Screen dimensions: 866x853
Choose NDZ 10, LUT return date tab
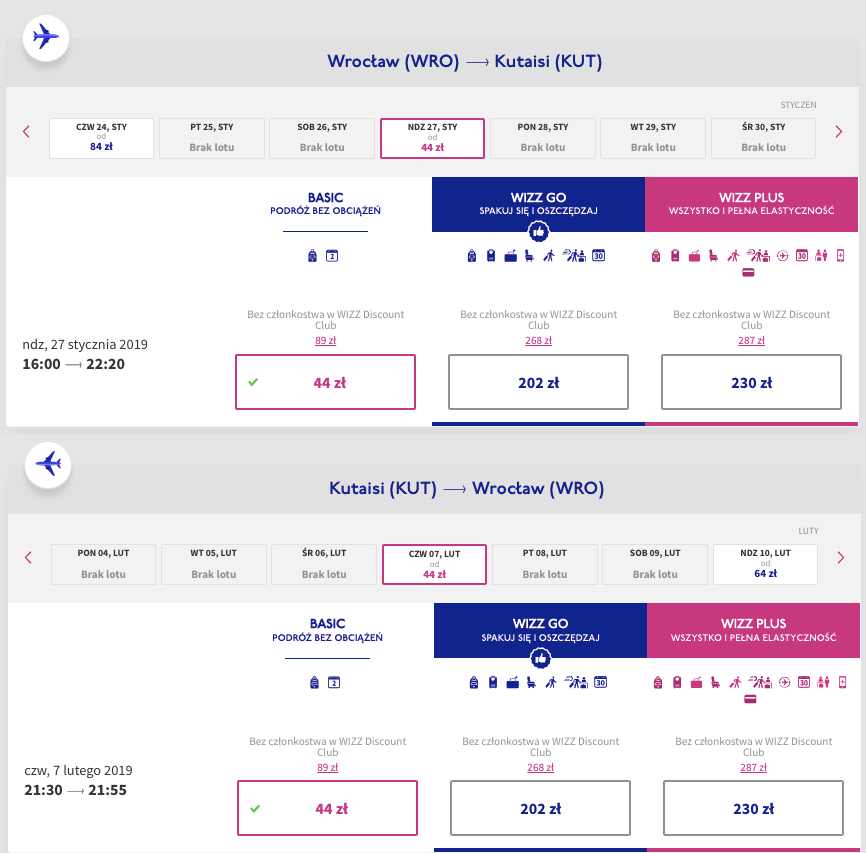click(765, 564)
